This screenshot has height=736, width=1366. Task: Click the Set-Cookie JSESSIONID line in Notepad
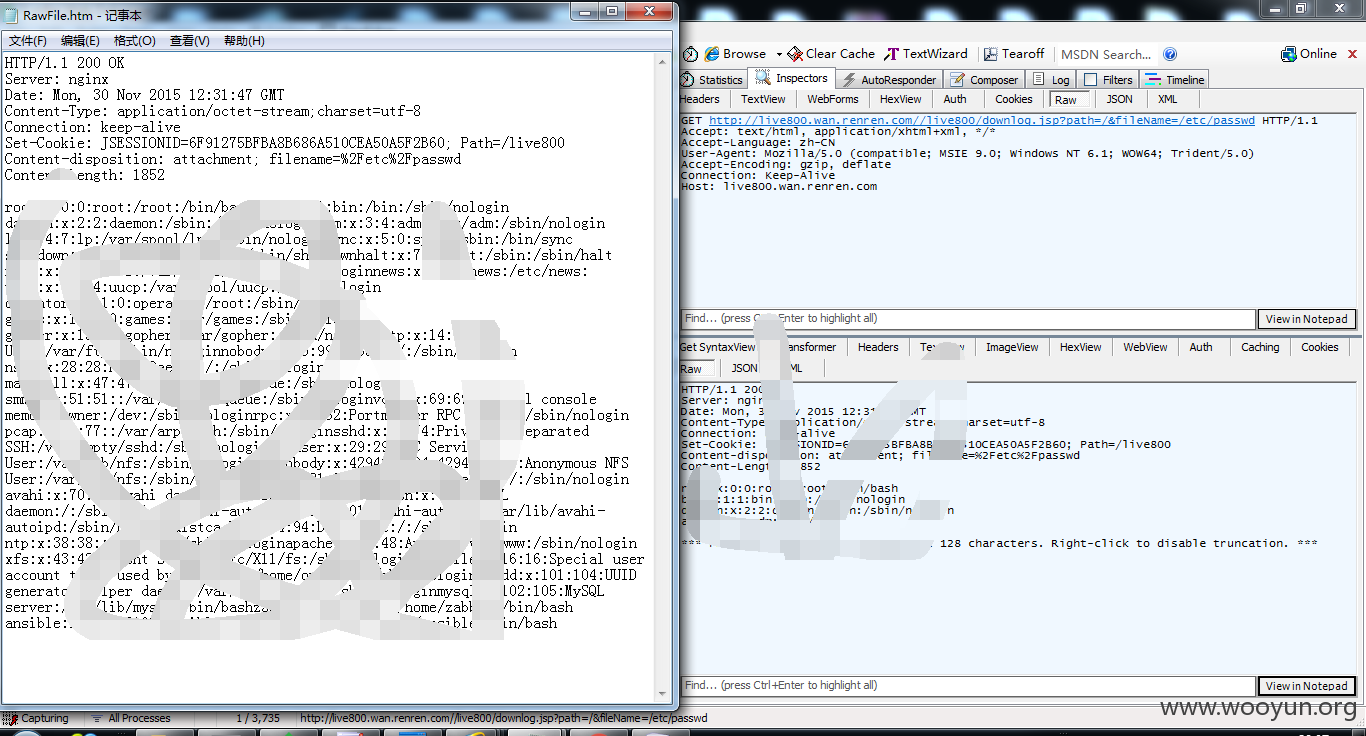click(x=284, y=143)
